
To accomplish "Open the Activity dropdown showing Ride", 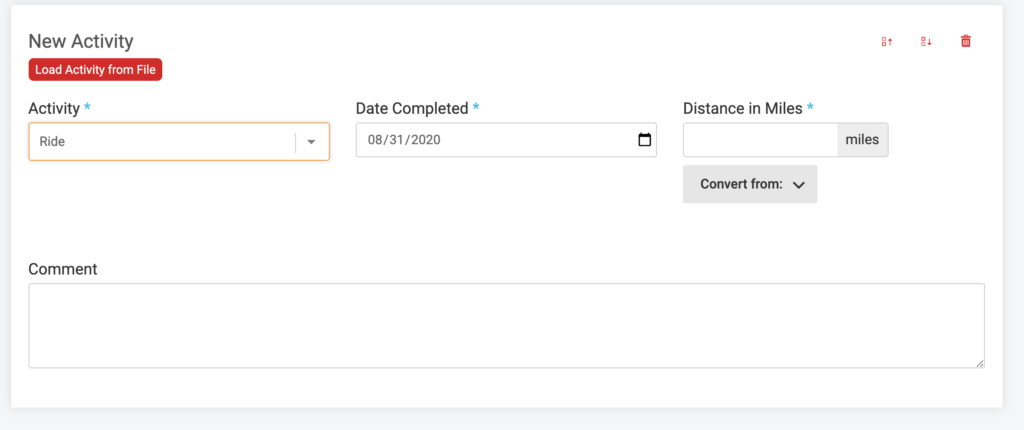I will pos(179,141).
